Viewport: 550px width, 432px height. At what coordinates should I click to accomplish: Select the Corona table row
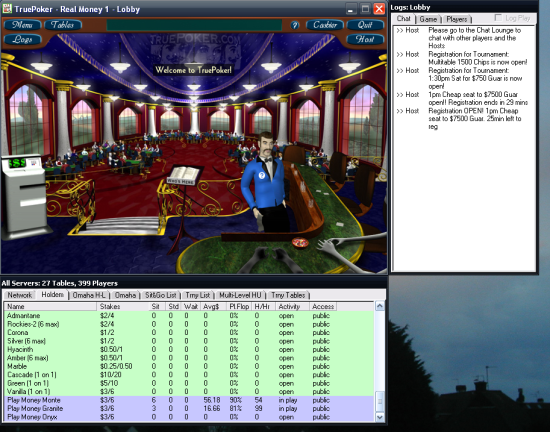tap(189, 332)
